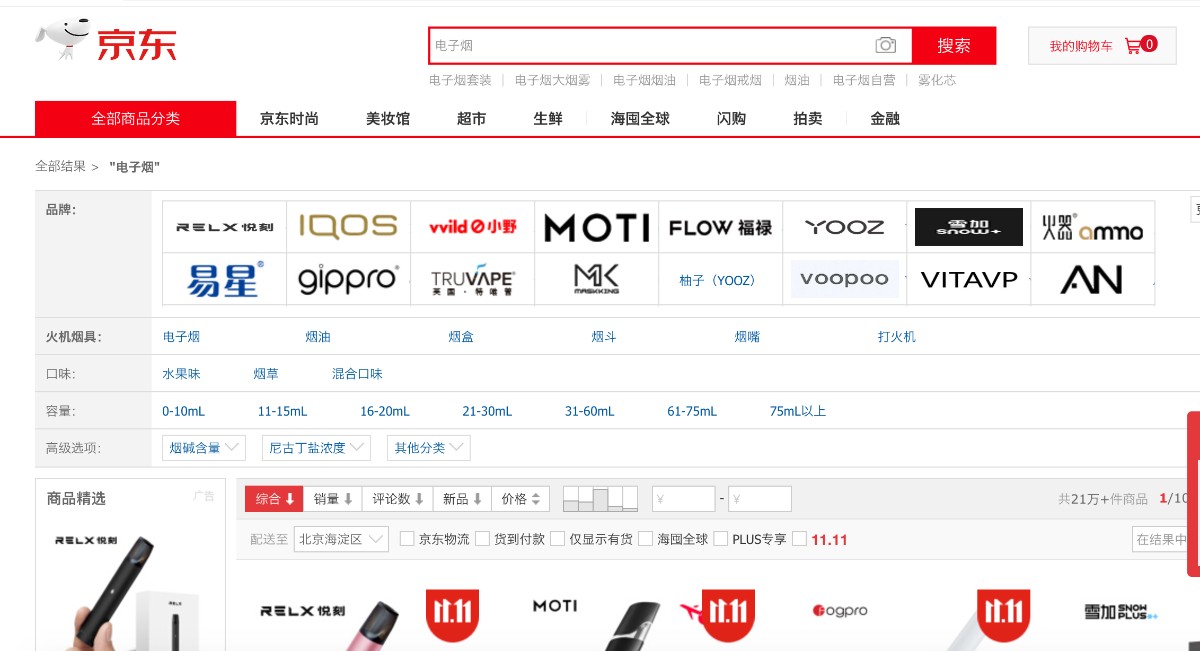Viewport: 1200px width, 651px height.
Task: Click the JD dog mascot logo
Action: click(x=63, y=41)
